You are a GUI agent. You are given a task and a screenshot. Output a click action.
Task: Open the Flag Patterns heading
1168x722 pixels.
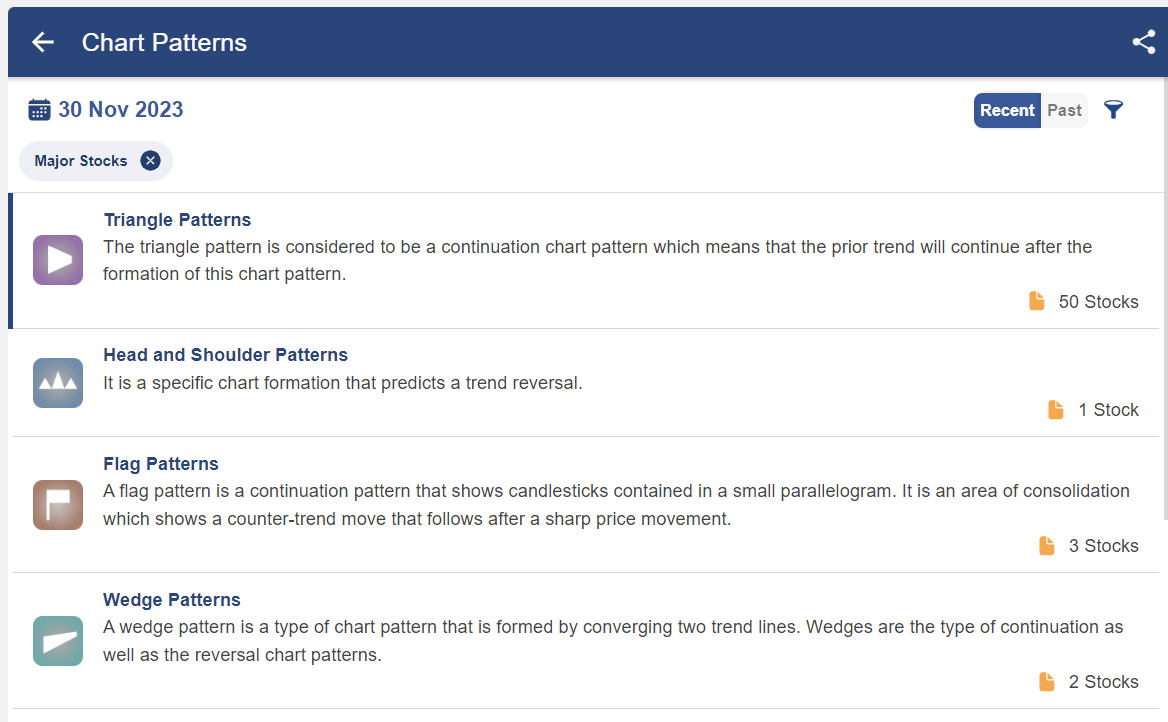point(161,463)
